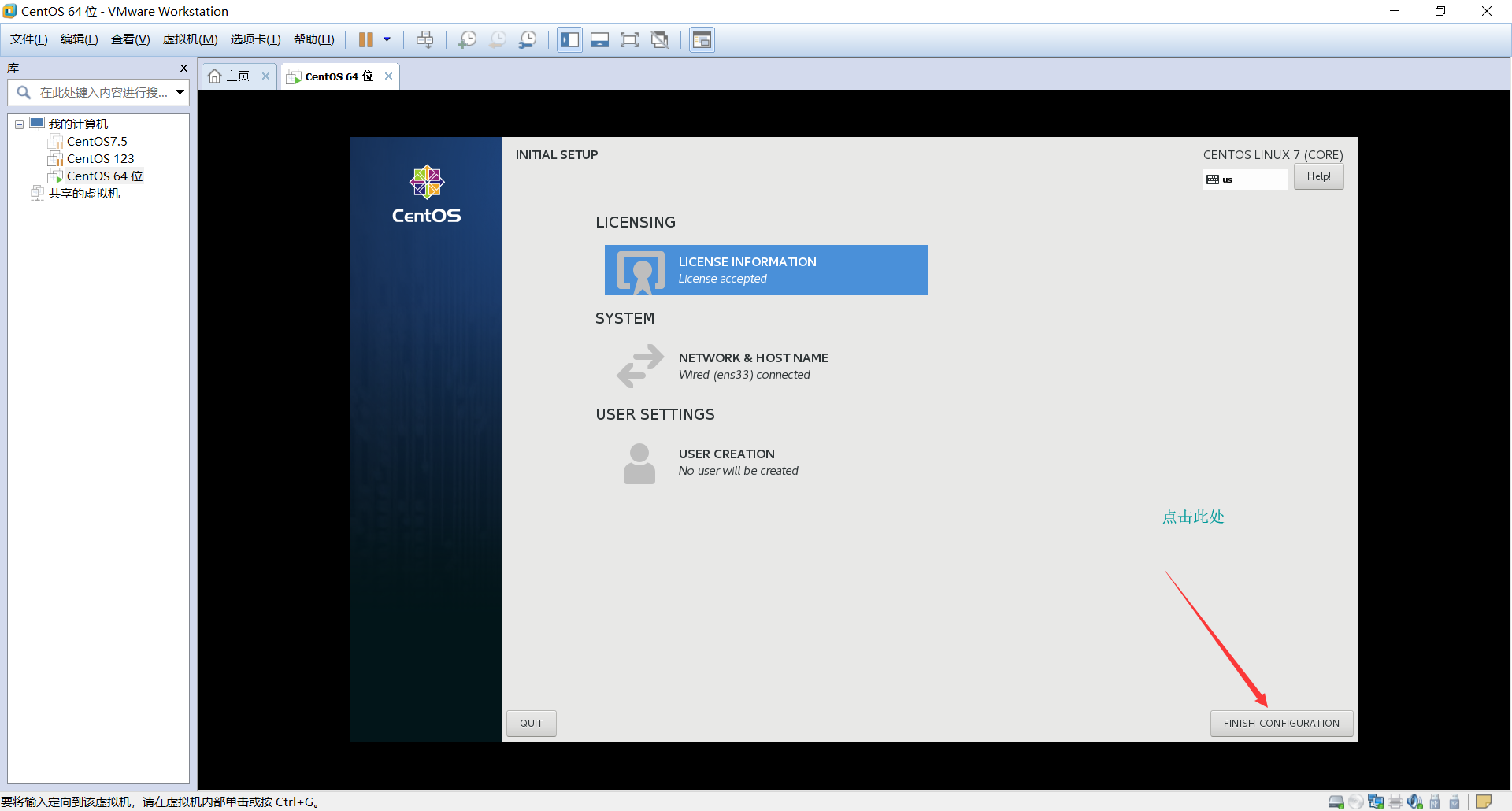The image size is (1512, 811).
Task: Revert to previous snapshot icon
Action: coord(498,39)
